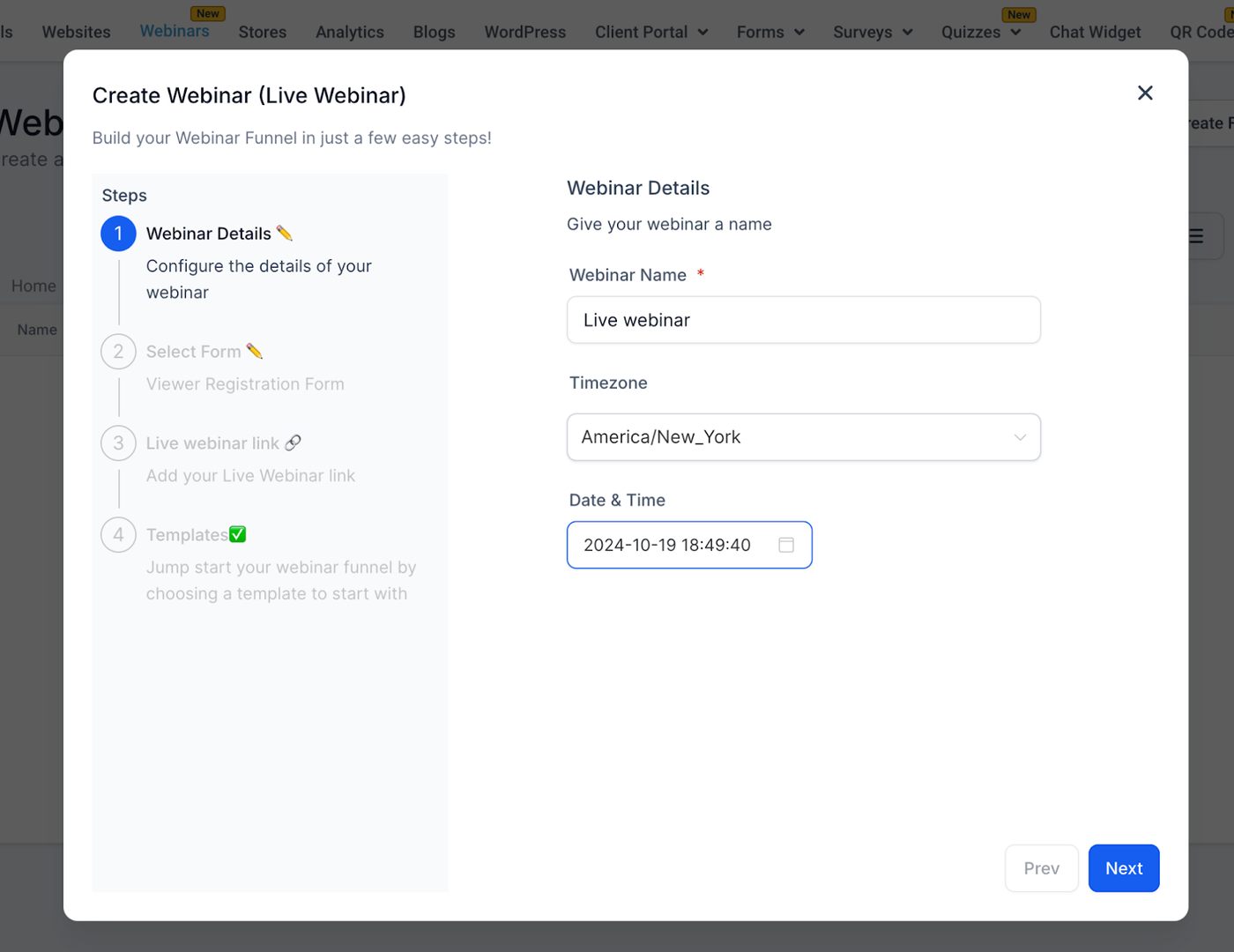The height and width of the screenshot is (952, 1234).
Task: Click the calendar icon in Date & Time
Action: [786, 545]
